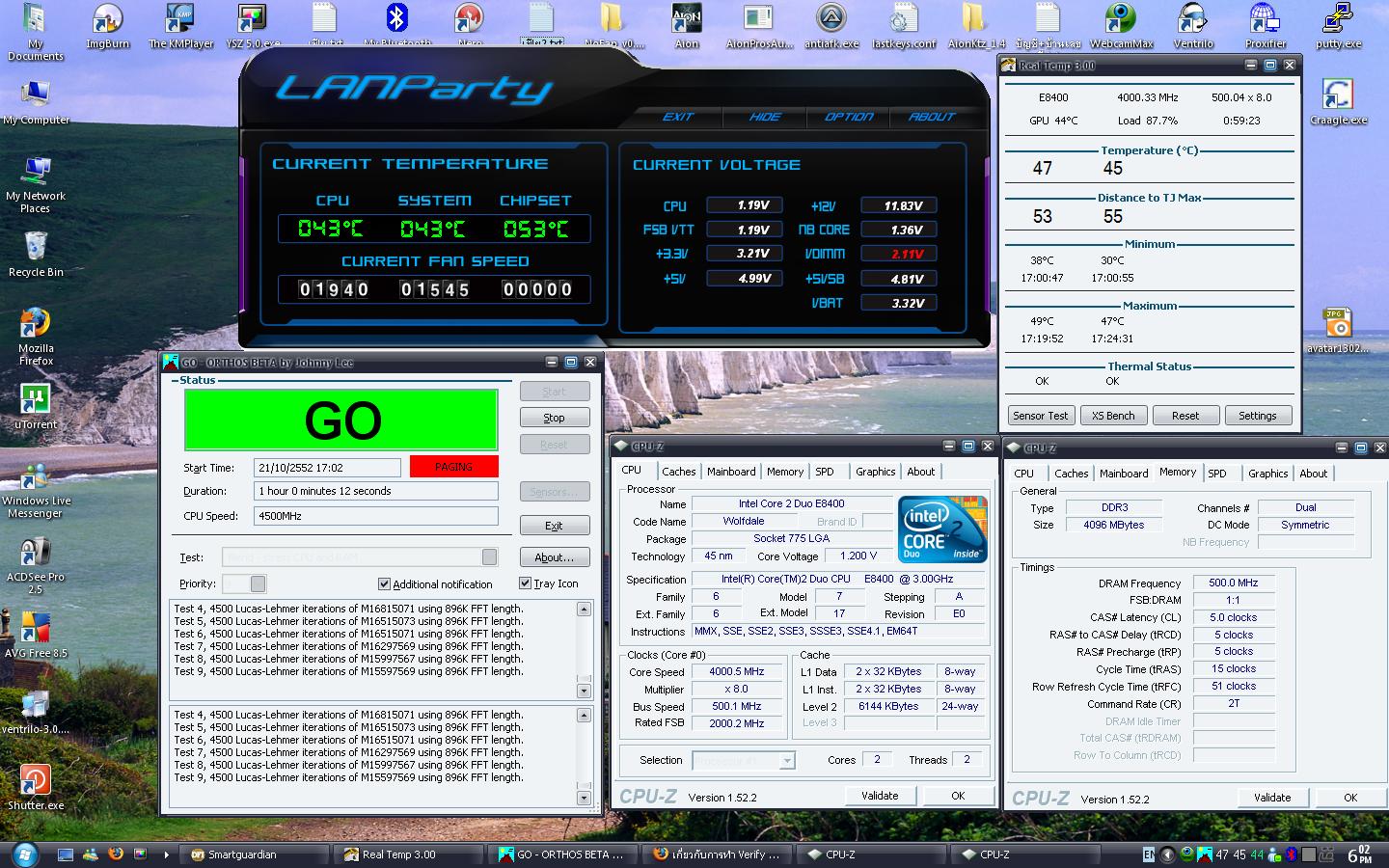Launch WebcamMax from the desktop

tap(1121, 25)
